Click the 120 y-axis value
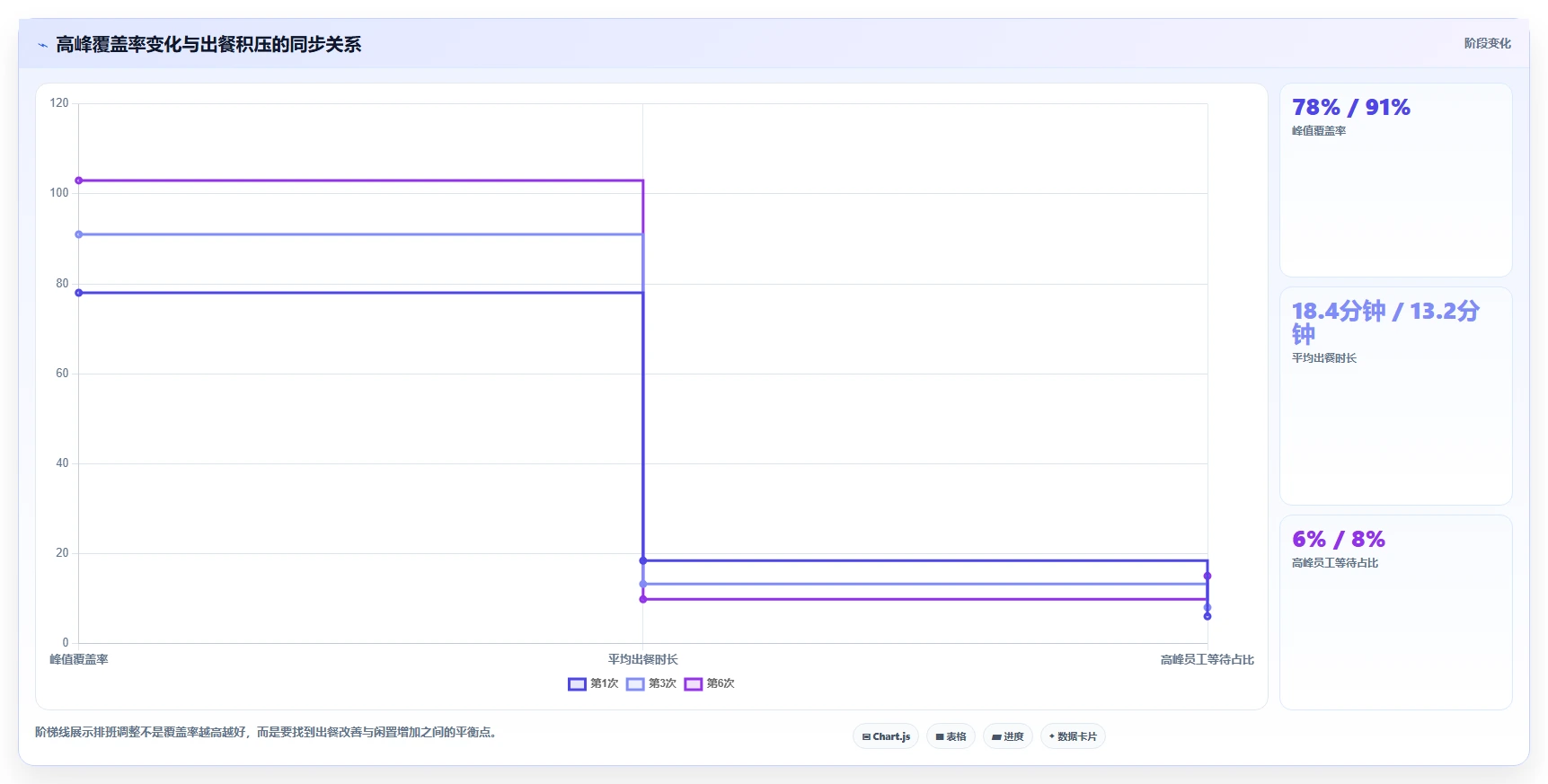 [x=59, y=103]
